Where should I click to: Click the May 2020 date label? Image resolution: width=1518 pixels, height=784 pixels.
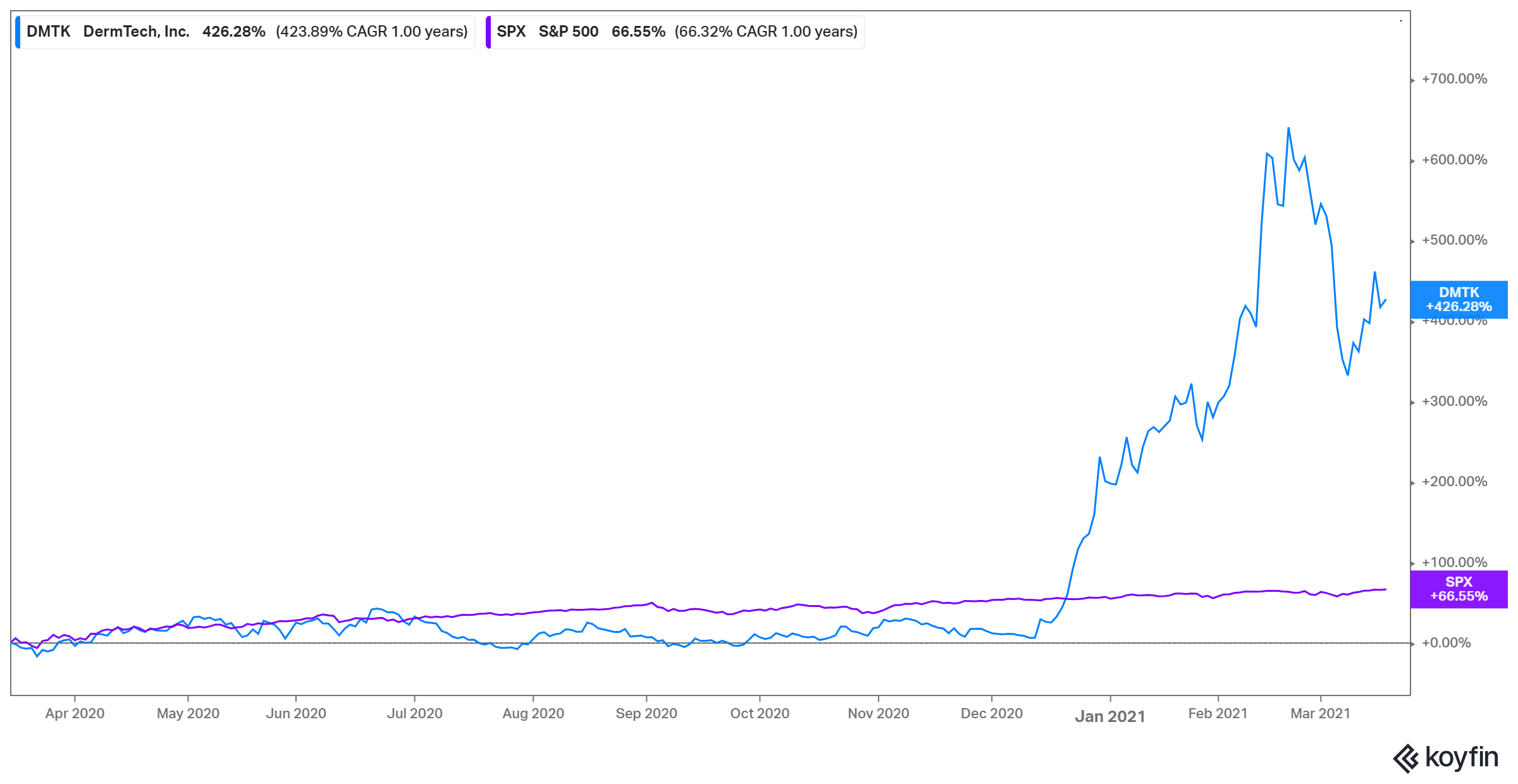click(188, 713)
